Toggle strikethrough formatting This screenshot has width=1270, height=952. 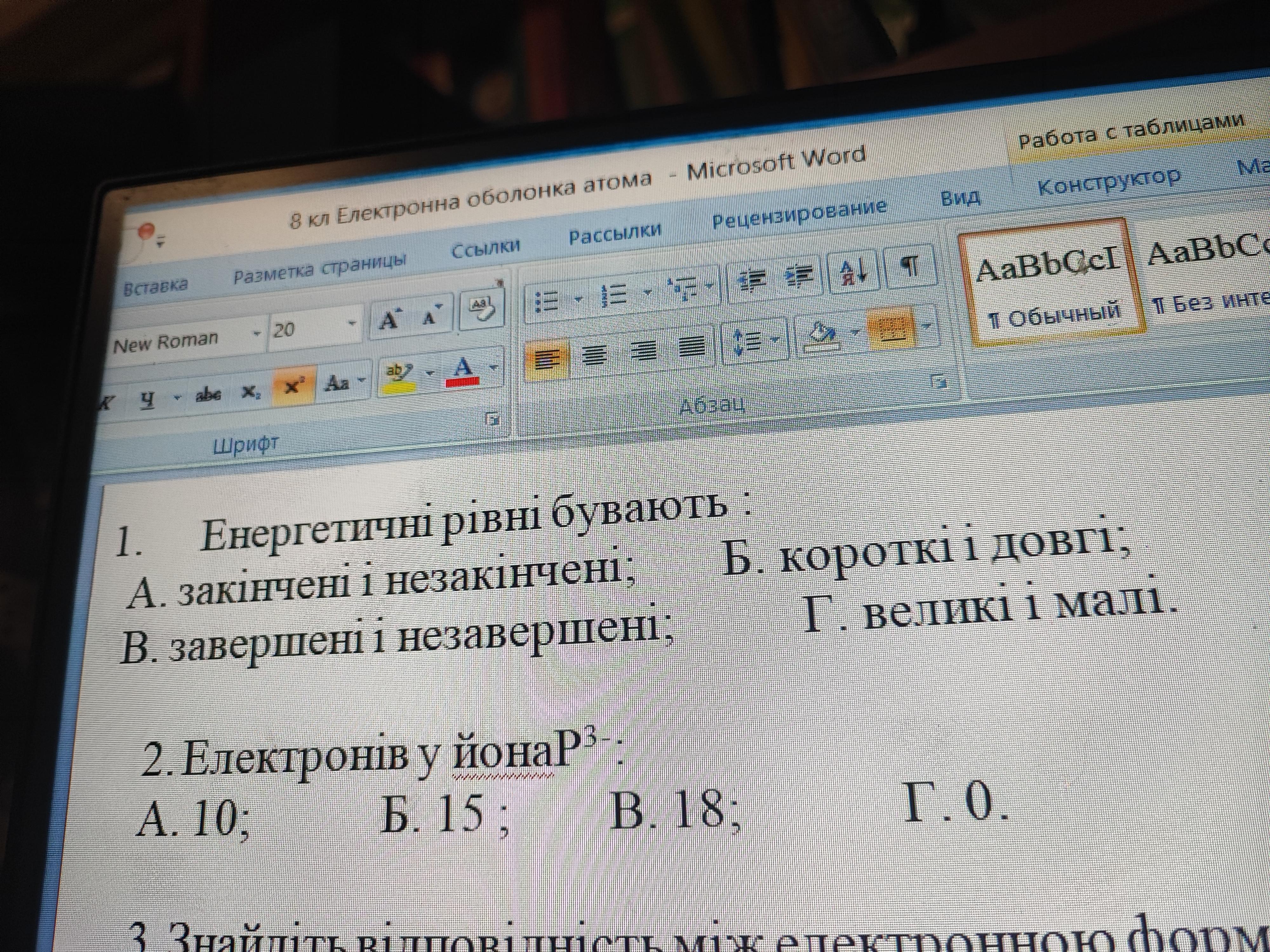(x=208, y=394)
